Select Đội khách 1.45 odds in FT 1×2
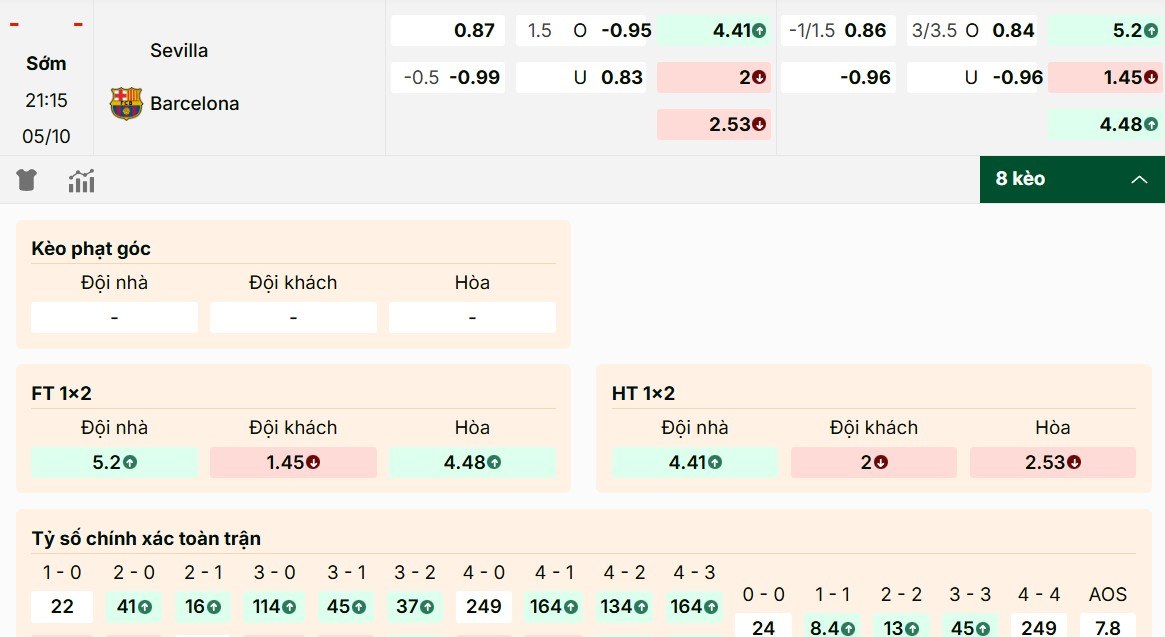This screenshot has height=637, width=1165. (292, 462)
